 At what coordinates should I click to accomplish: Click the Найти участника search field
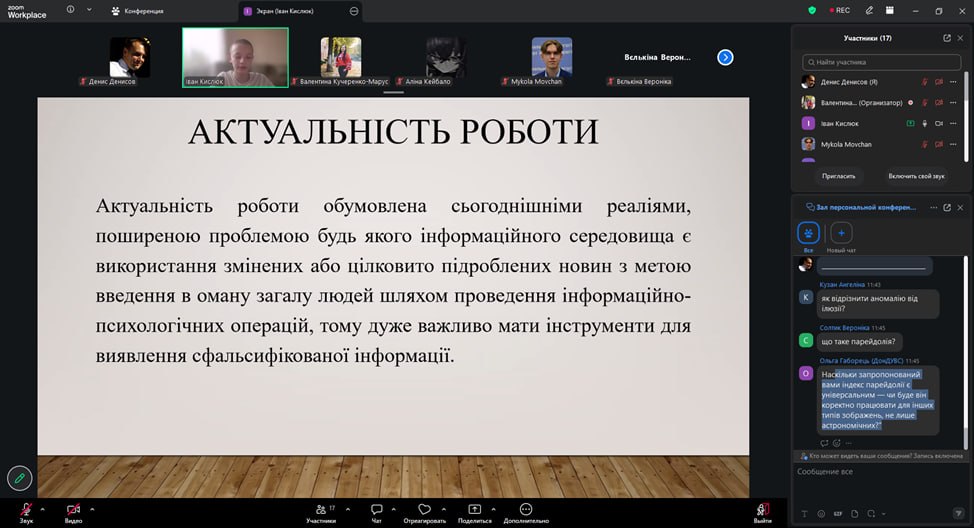(880, 62)
